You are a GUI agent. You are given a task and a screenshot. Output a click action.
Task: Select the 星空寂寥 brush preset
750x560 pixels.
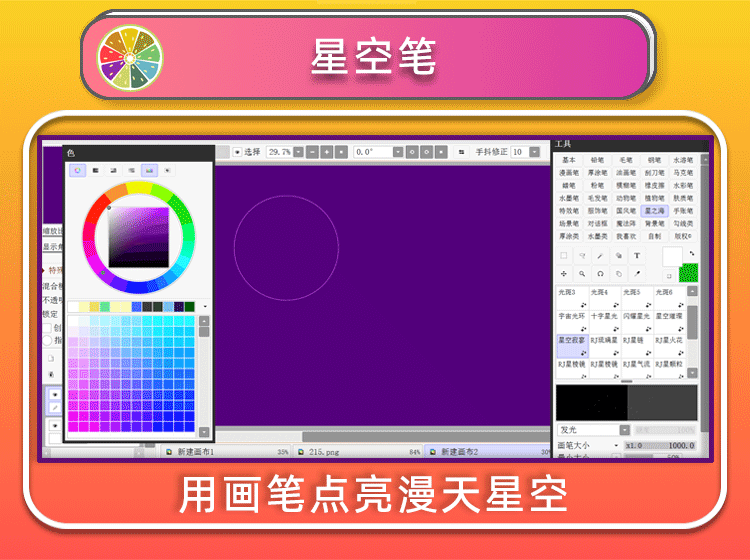572,346
